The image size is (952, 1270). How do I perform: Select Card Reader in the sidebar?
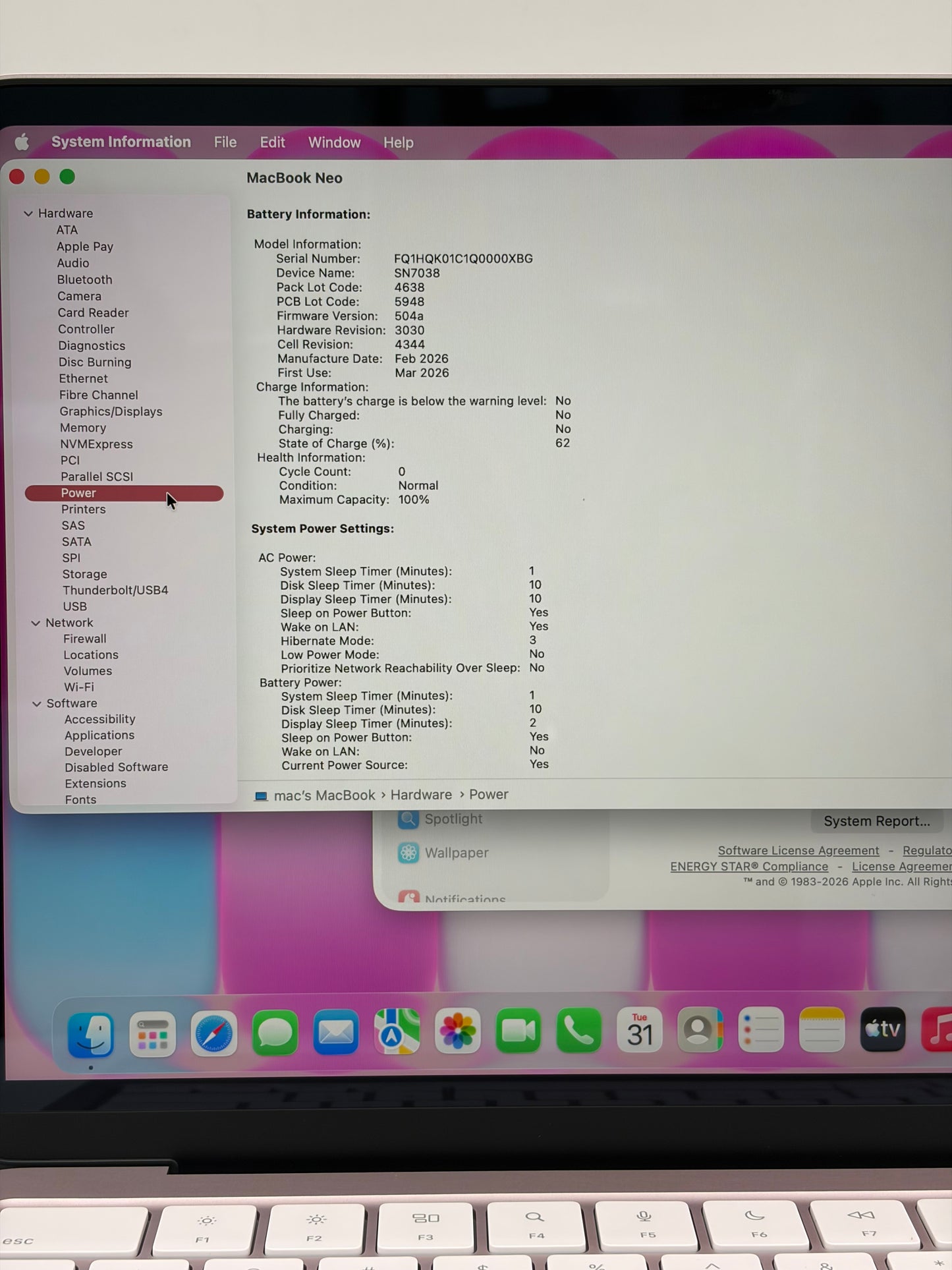tap(93, 312)
